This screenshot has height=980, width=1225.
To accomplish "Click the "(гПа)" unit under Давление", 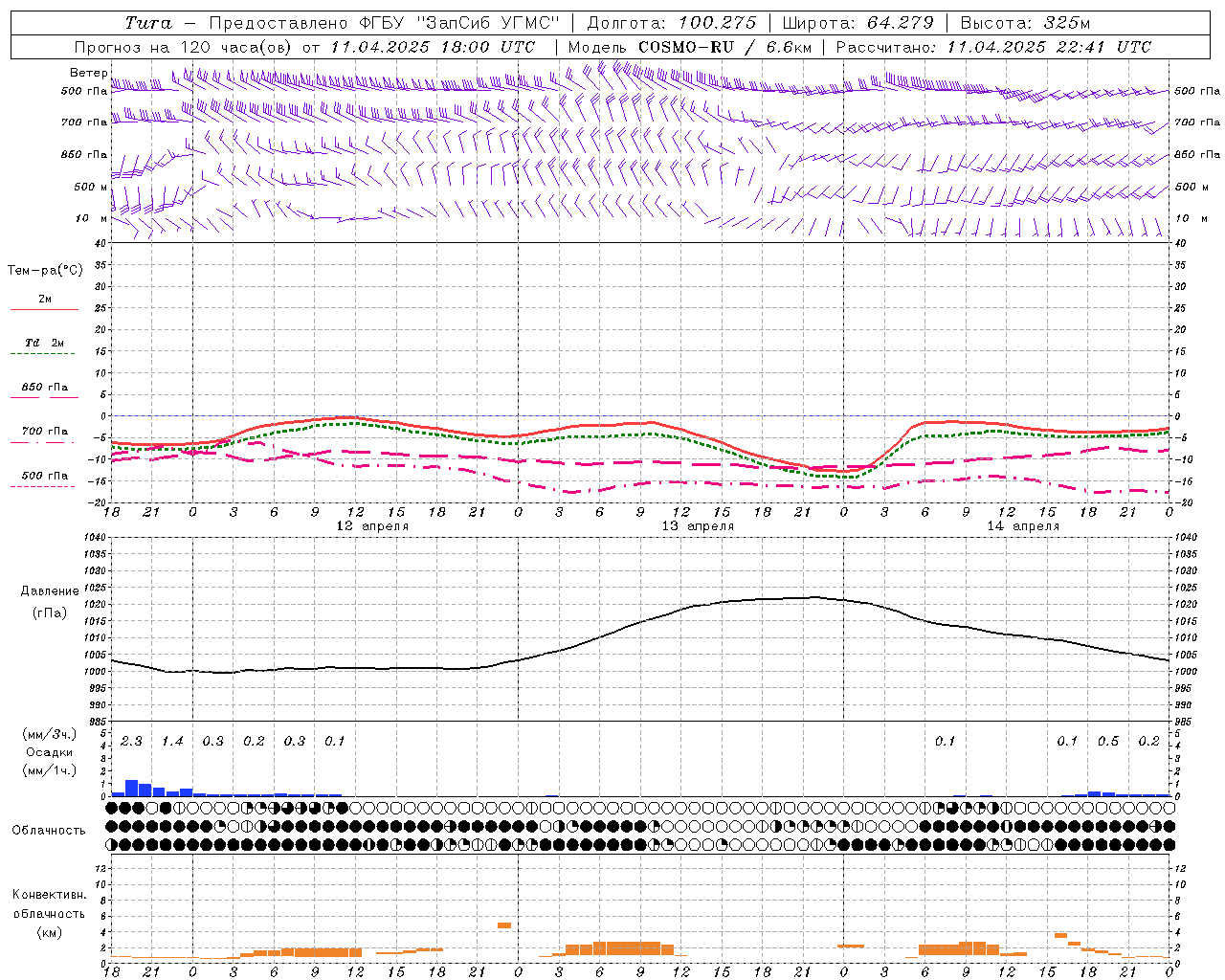I will (49, 612).
